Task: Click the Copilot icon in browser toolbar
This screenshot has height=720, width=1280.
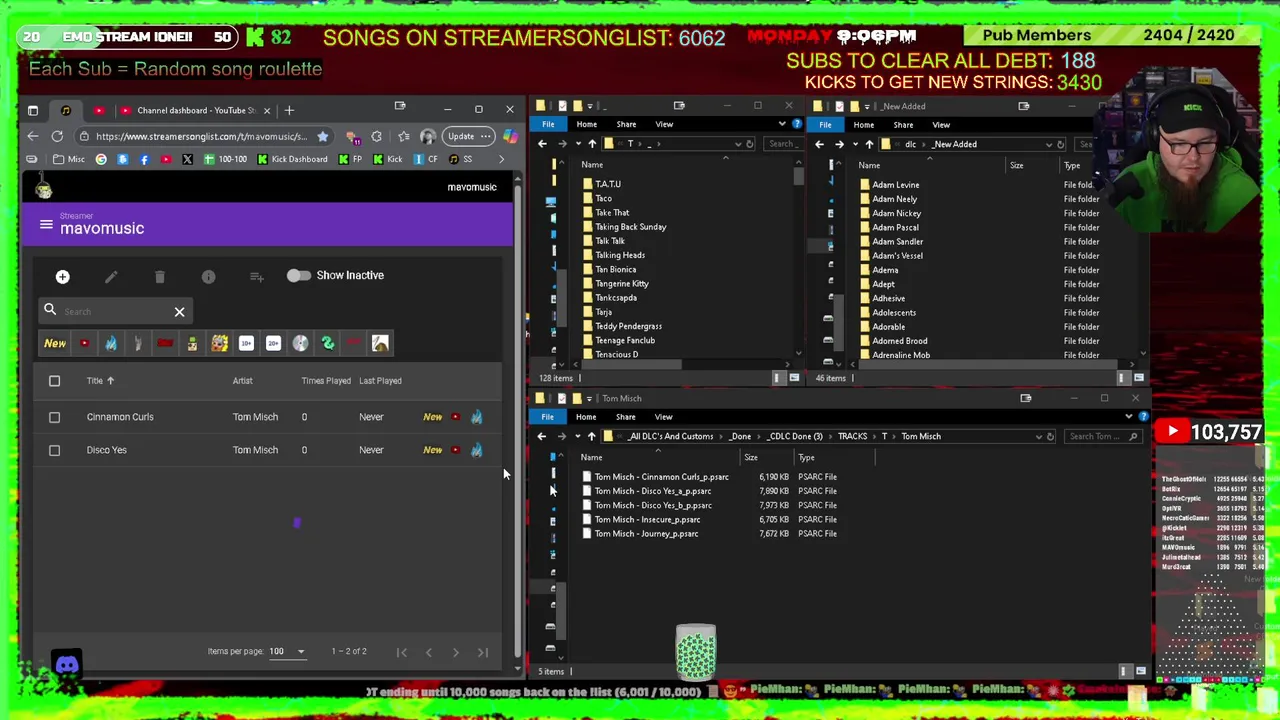Action: coord(510,136)
